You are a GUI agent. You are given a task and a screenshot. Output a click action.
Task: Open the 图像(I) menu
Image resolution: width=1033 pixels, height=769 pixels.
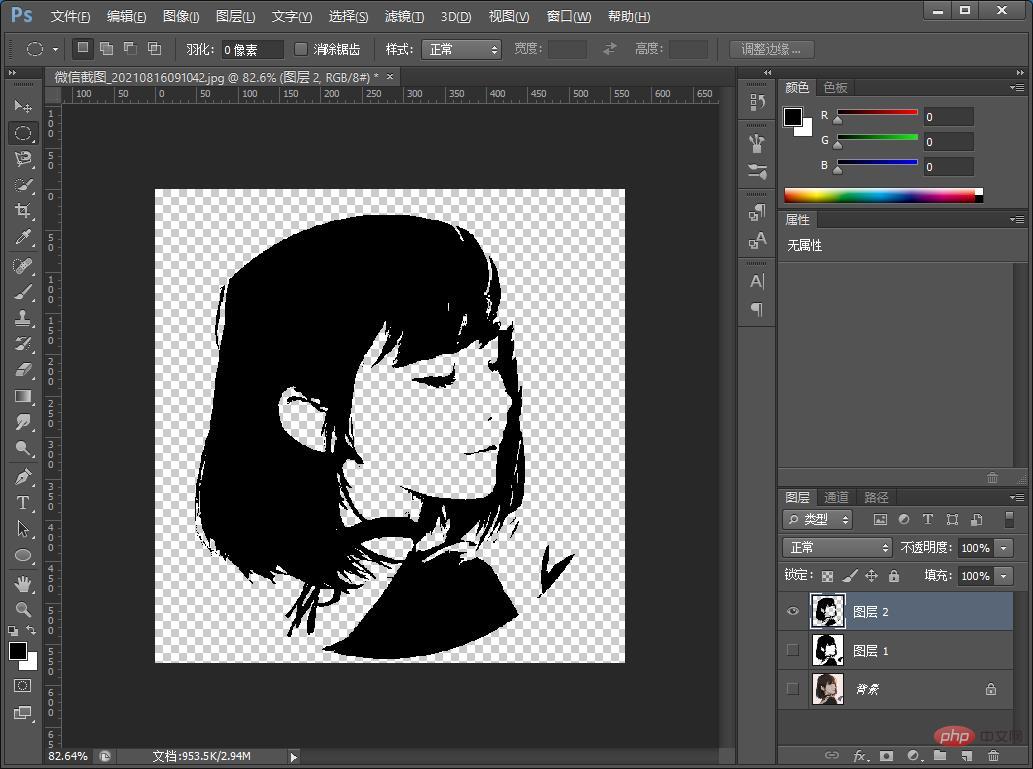[x=181, y=16]
